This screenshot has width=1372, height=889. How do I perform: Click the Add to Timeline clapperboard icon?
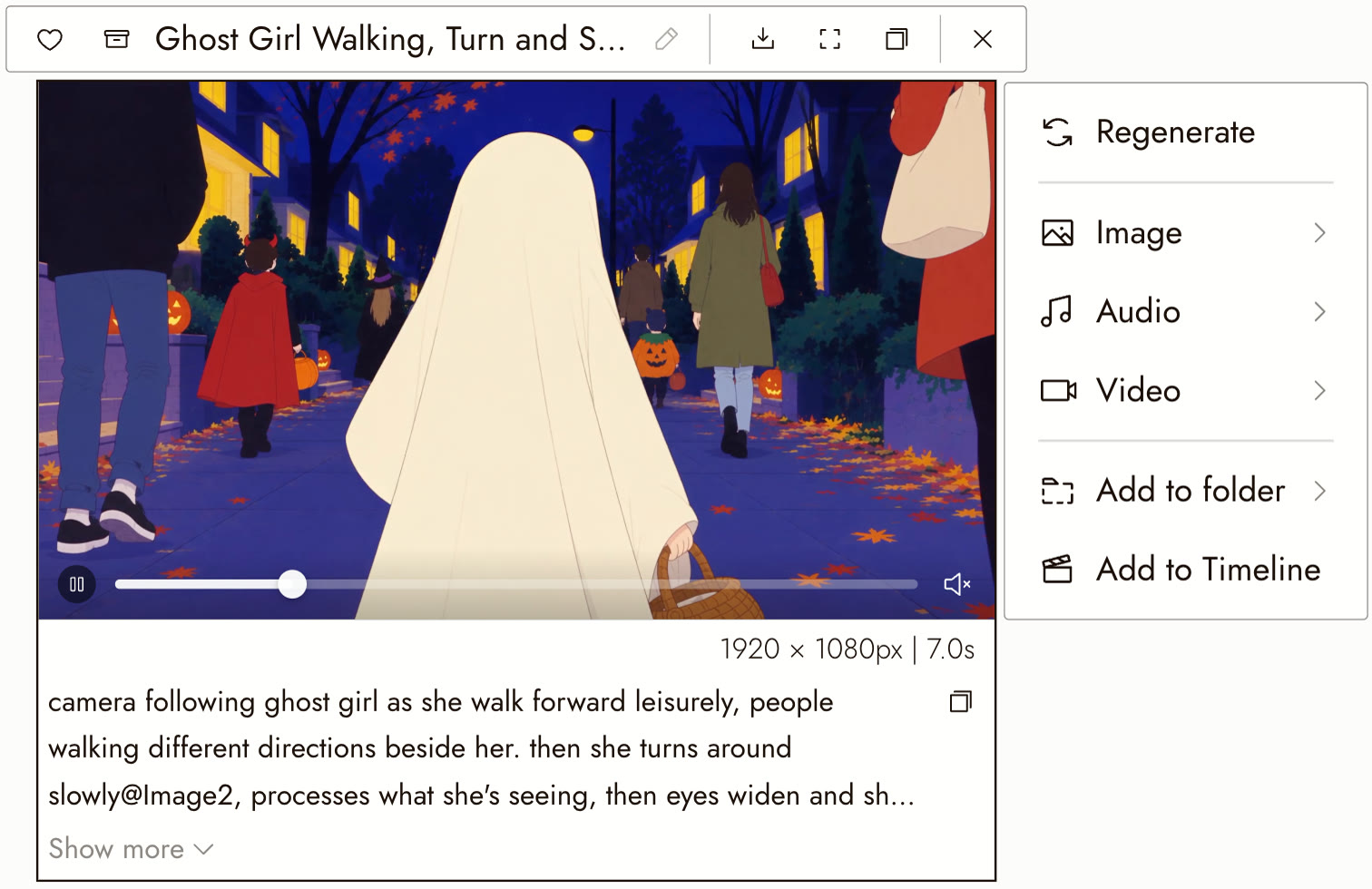1057,570
